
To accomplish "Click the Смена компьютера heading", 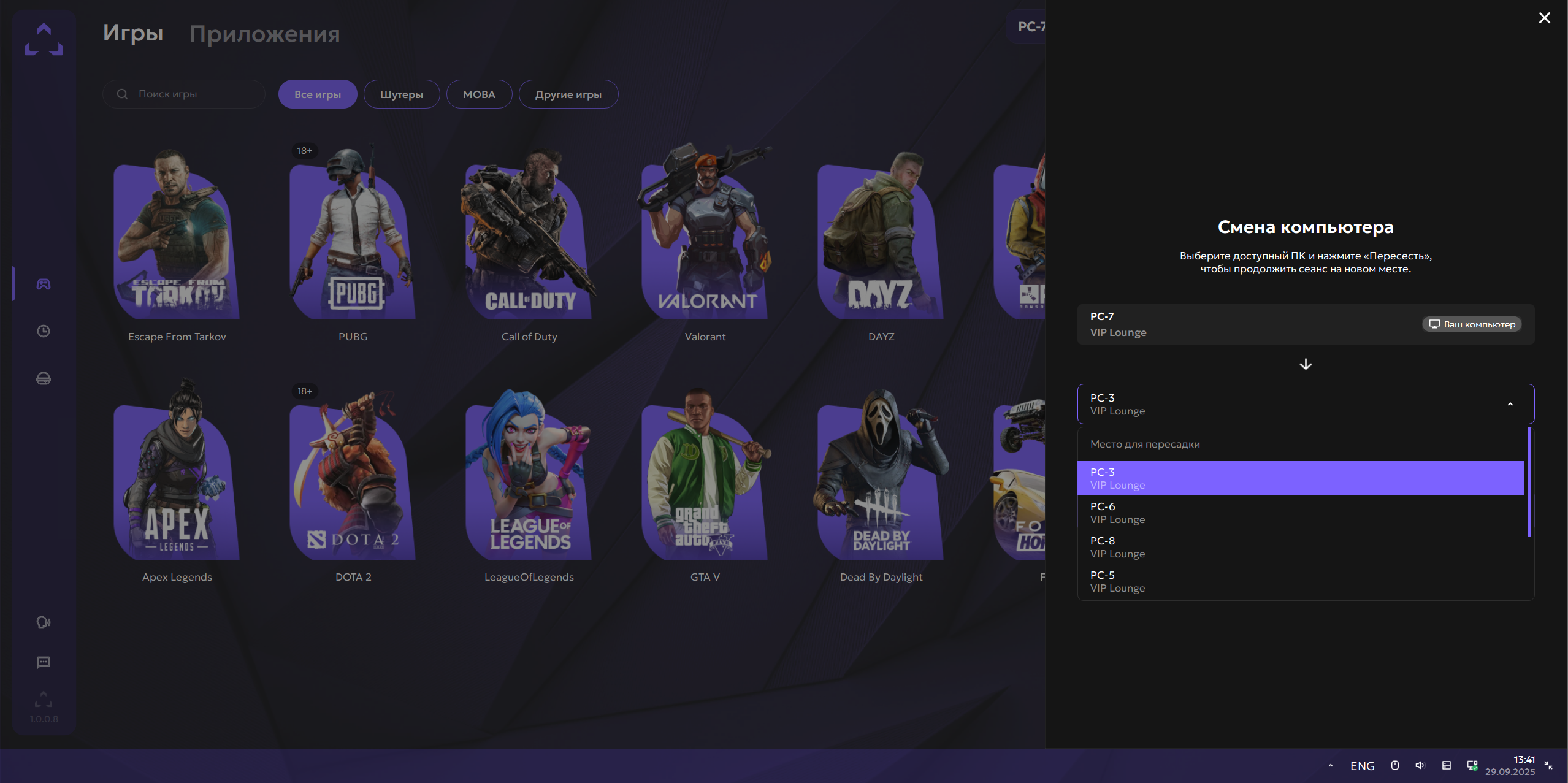I will pos(1306,227).
